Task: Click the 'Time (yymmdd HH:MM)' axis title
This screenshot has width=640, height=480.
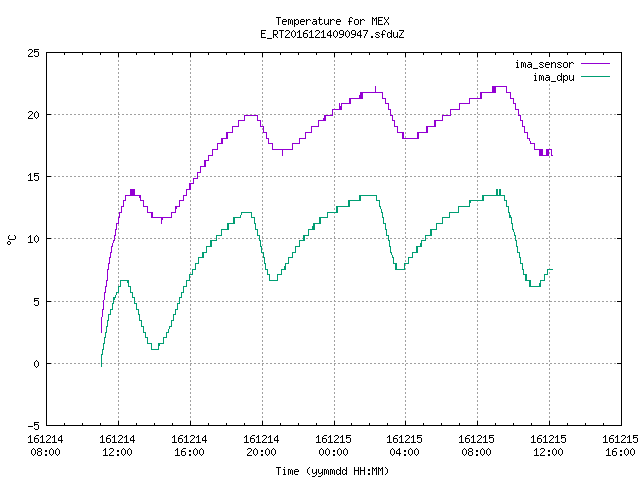Action: 332,471
